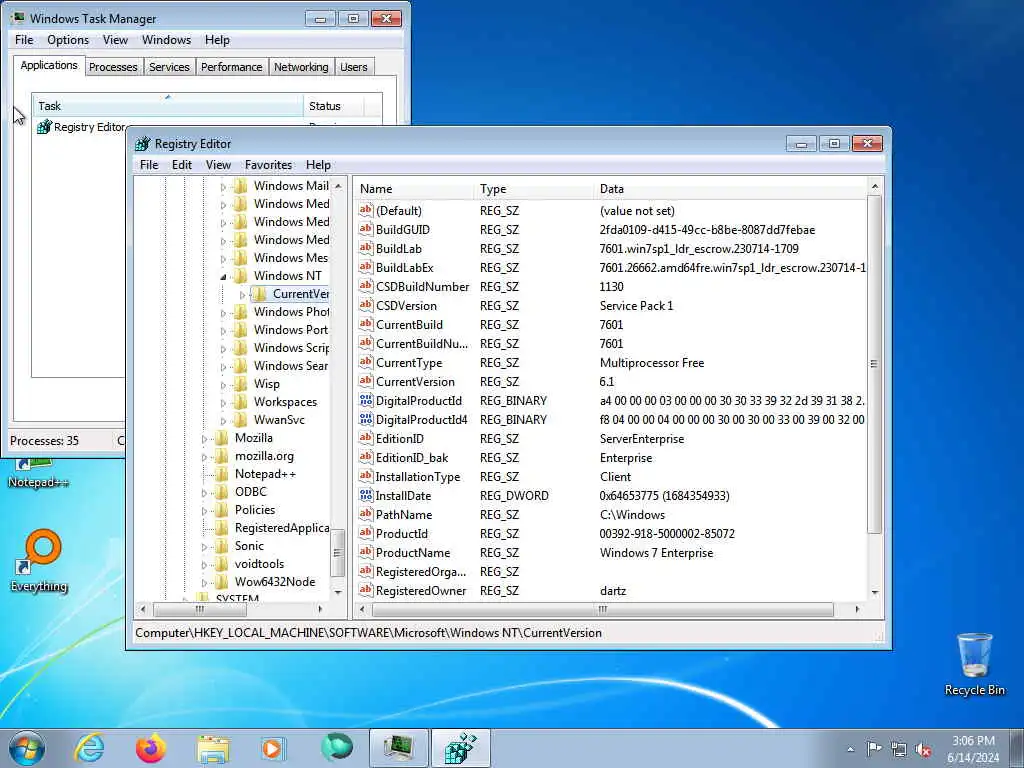Open Registry Editor Edit menu
1024x768 pixels.
182,165
